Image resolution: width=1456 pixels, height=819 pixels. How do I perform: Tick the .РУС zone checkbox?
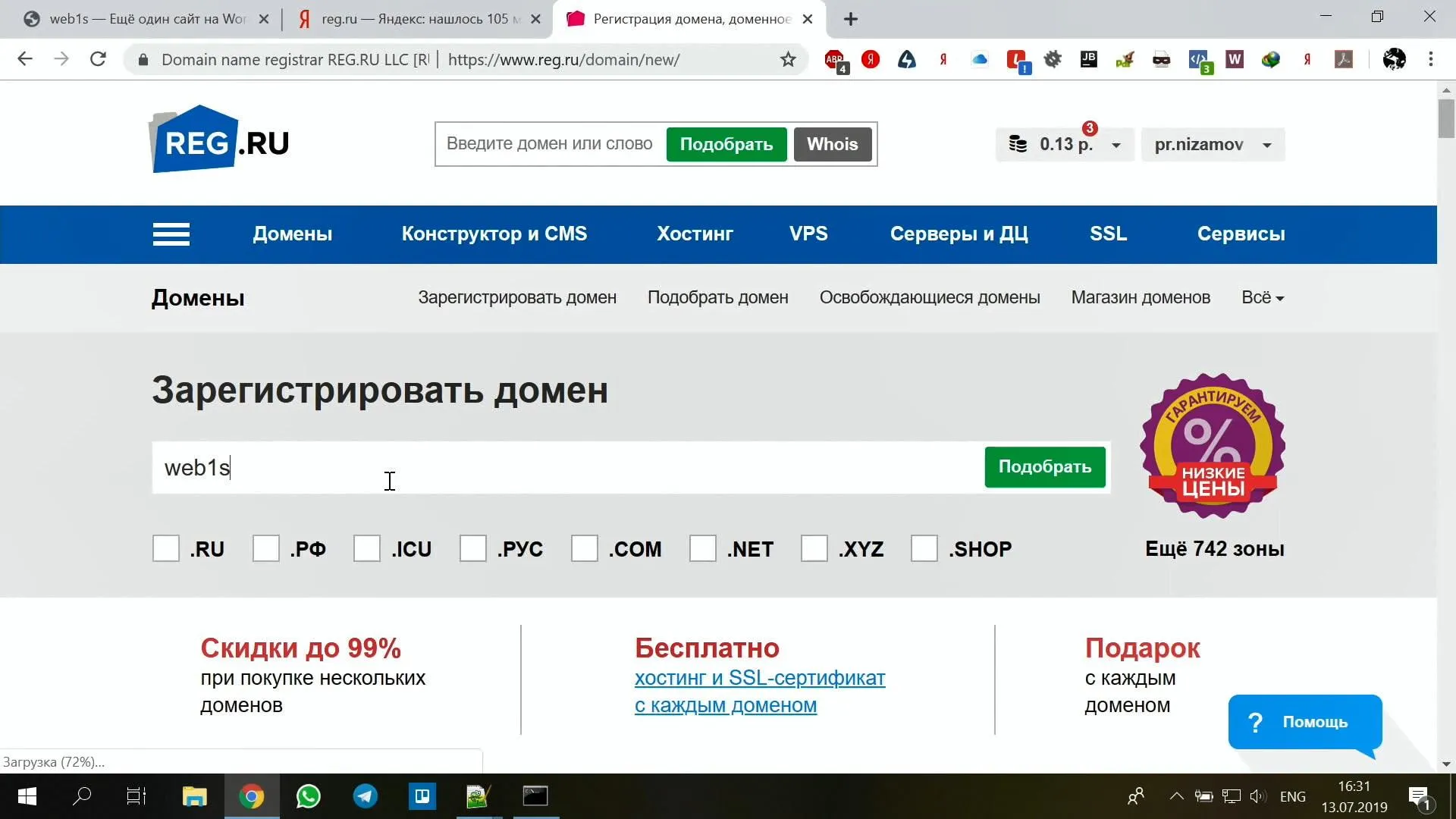(473, 548)
